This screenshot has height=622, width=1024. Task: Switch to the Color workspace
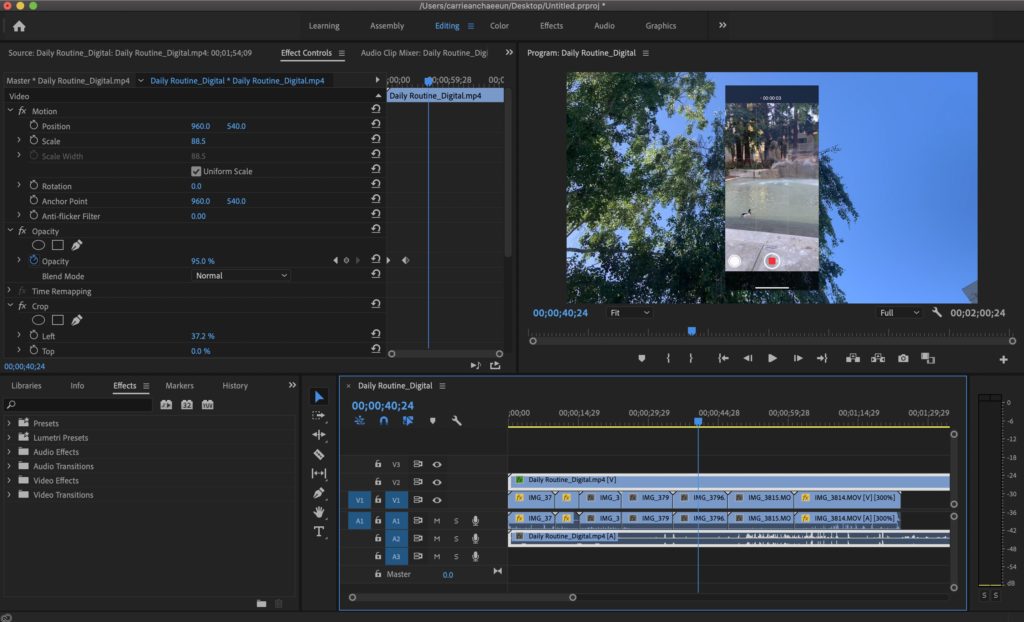pyautogui.click(x=500, y=26)
